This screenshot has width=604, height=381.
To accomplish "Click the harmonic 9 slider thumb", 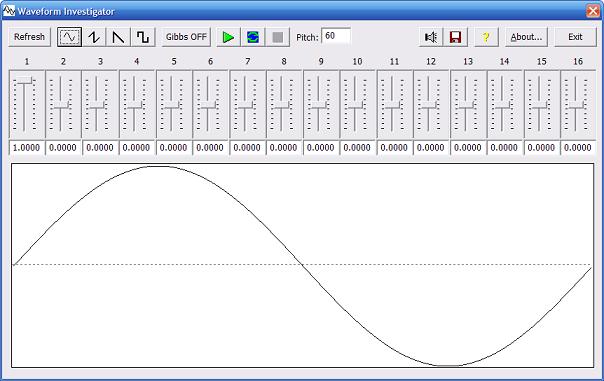I will coord(319,105).
